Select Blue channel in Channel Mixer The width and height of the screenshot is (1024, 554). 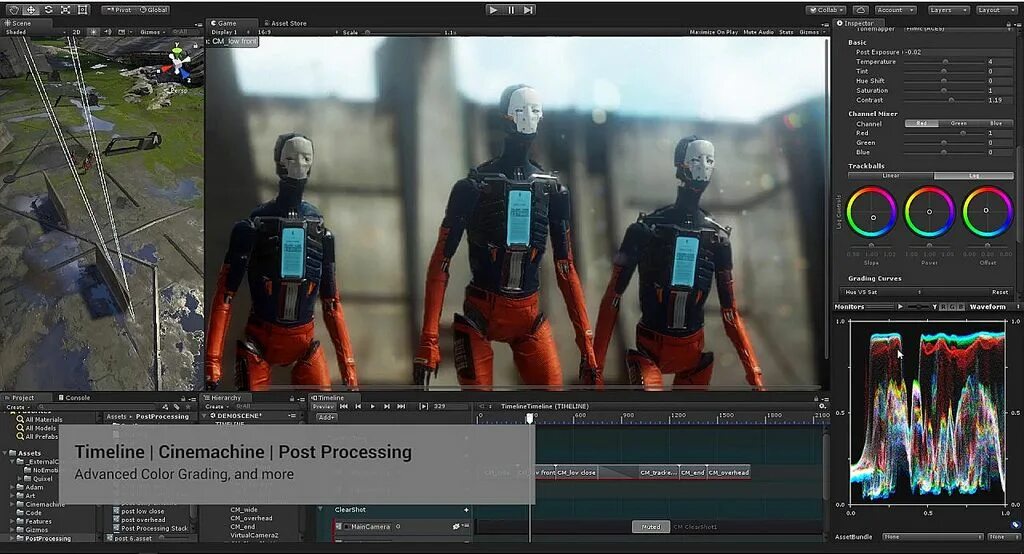996,123
